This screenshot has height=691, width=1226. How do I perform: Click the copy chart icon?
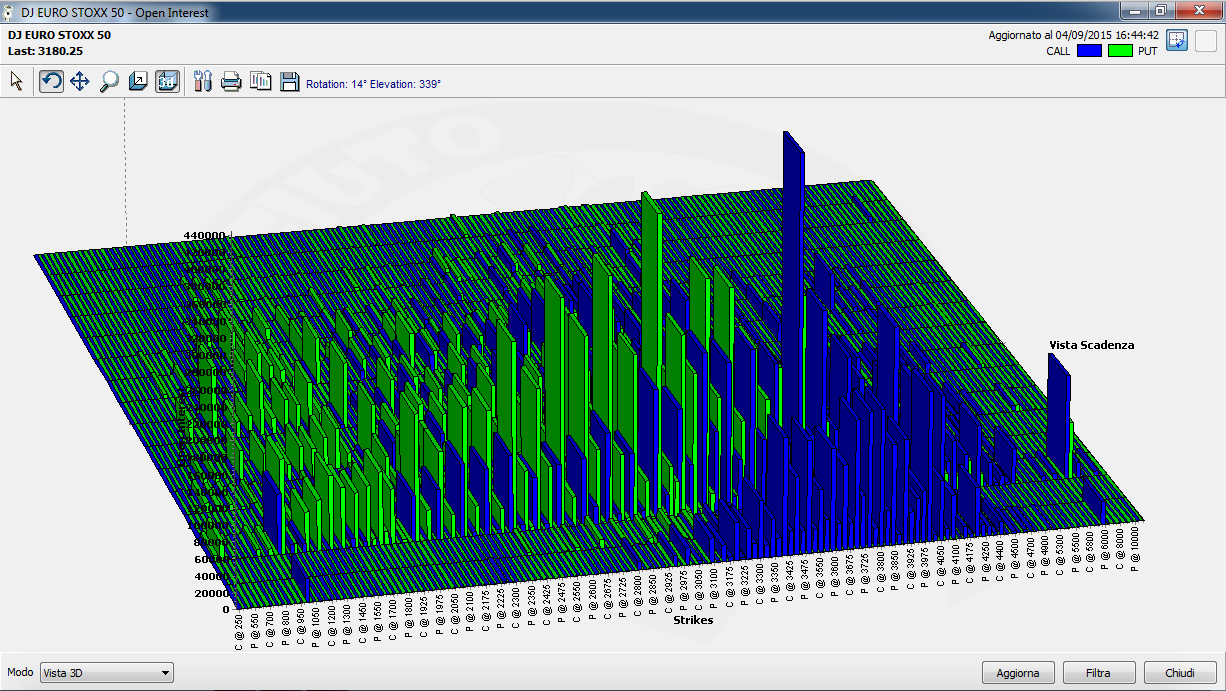click(x=260, y=82)
